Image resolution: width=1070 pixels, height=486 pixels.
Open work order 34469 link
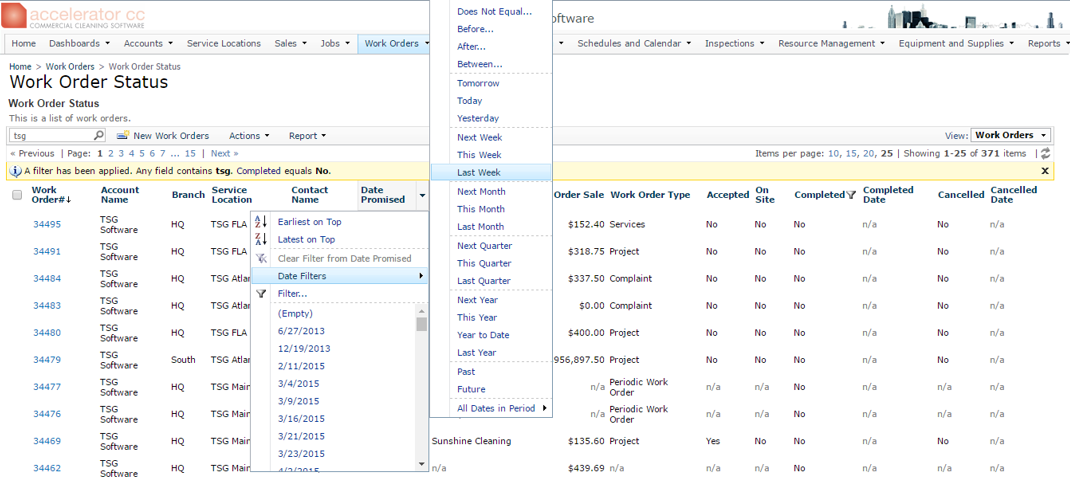click(47, 442)
